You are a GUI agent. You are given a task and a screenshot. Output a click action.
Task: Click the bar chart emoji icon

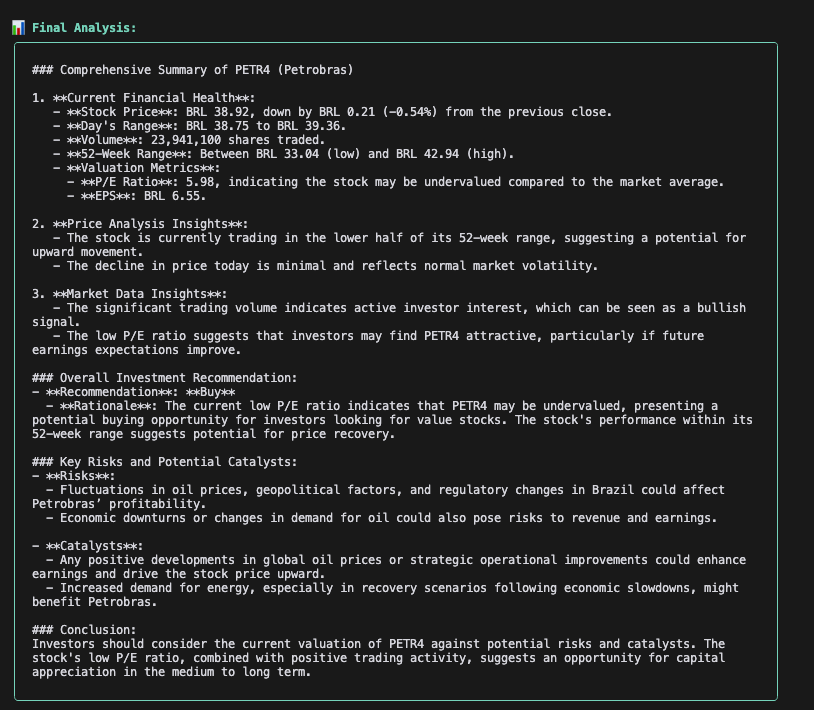(x=18, y=27)
